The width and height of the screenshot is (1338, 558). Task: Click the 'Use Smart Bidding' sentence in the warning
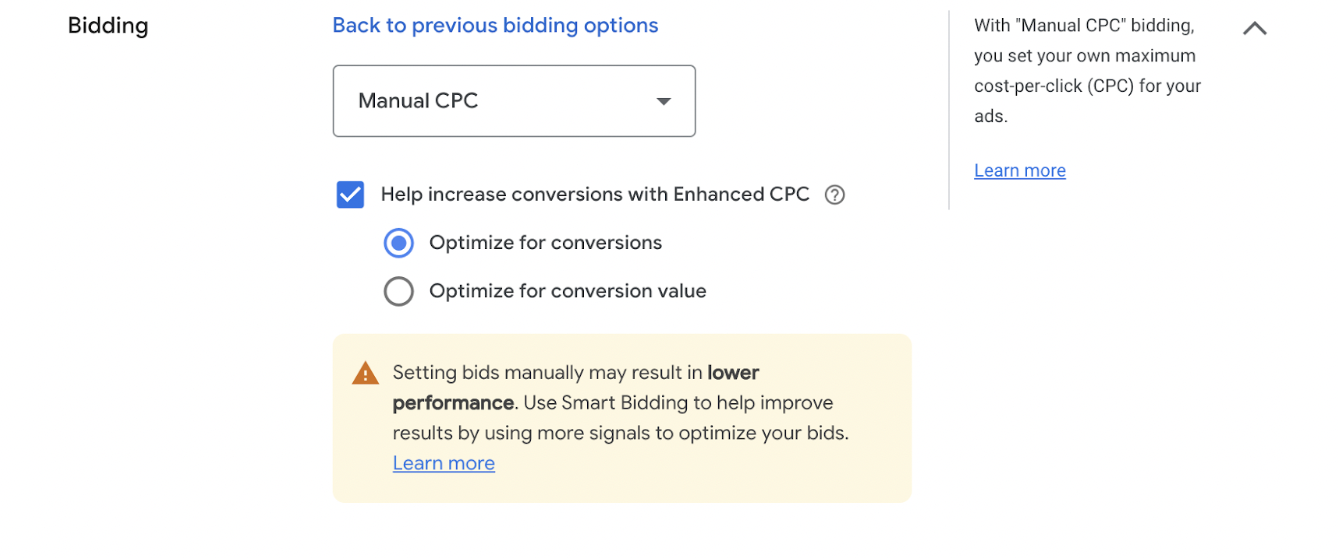(x=620, y=418)
